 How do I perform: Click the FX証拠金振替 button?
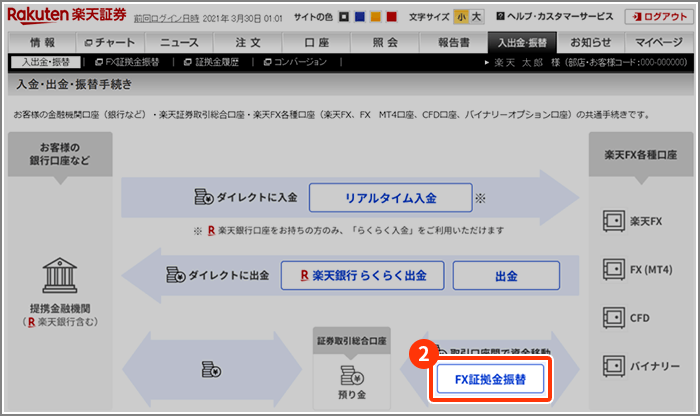point(490,379)
